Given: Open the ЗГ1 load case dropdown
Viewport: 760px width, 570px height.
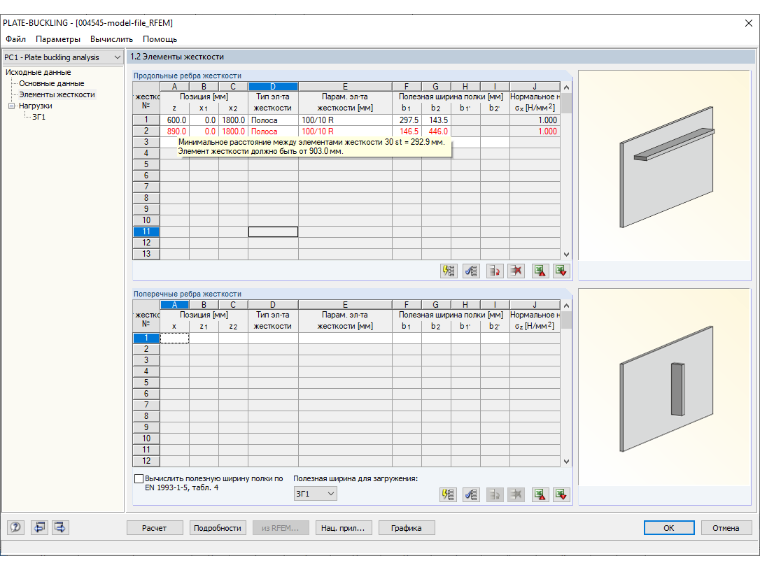Looking at the screenshot, I should pos(316,494).
